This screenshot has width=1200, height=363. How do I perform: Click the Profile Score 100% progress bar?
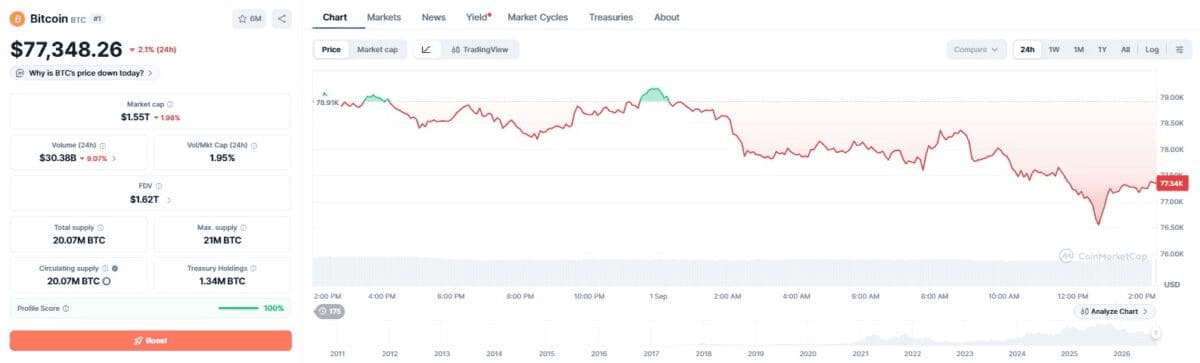click(238, 308)
